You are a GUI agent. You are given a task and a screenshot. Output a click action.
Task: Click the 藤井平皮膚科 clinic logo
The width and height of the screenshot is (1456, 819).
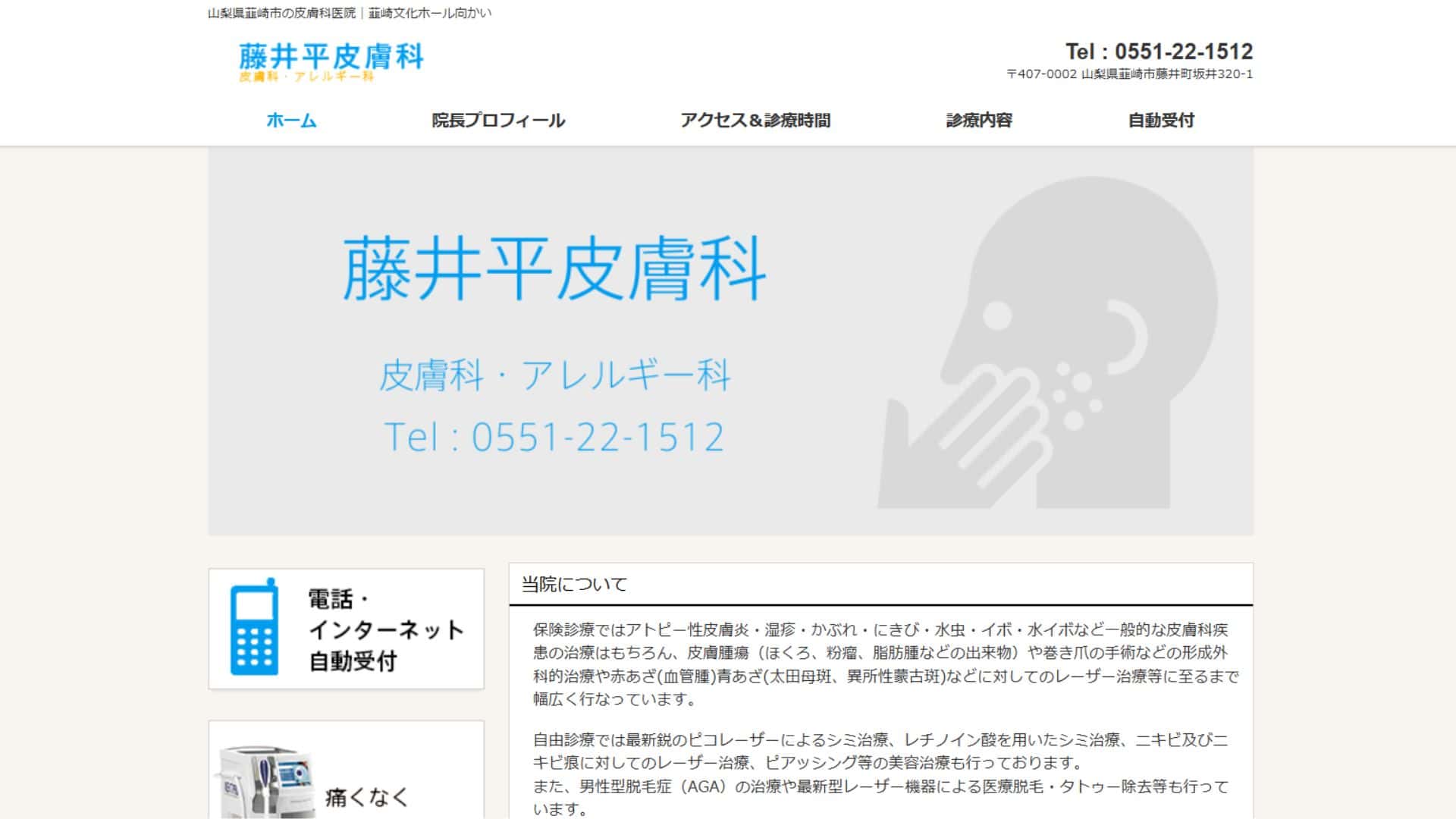[x=332, y=58]
